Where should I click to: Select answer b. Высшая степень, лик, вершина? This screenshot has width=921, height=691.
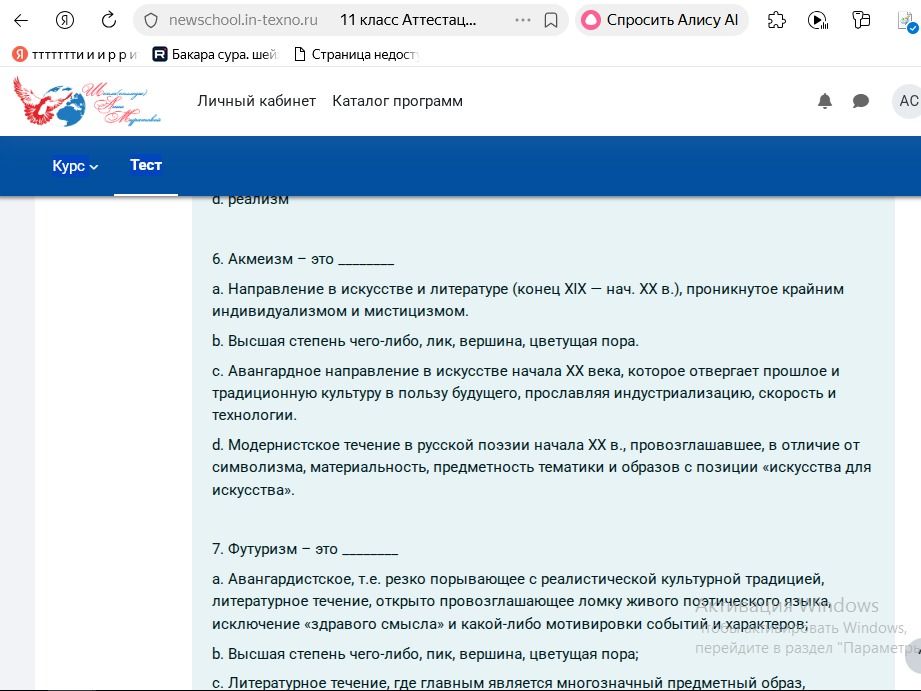[x=425, y=341]
